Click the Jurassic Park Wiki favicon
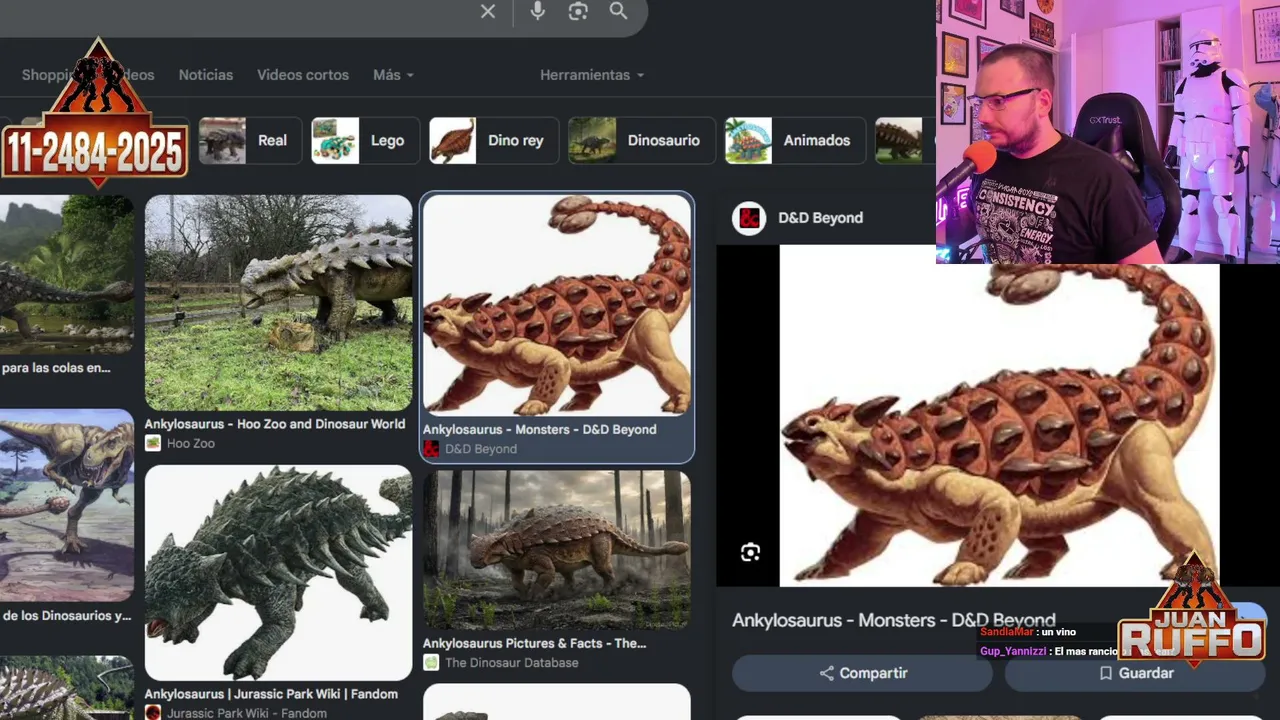Screen dimensions: 1280x720 153,713
